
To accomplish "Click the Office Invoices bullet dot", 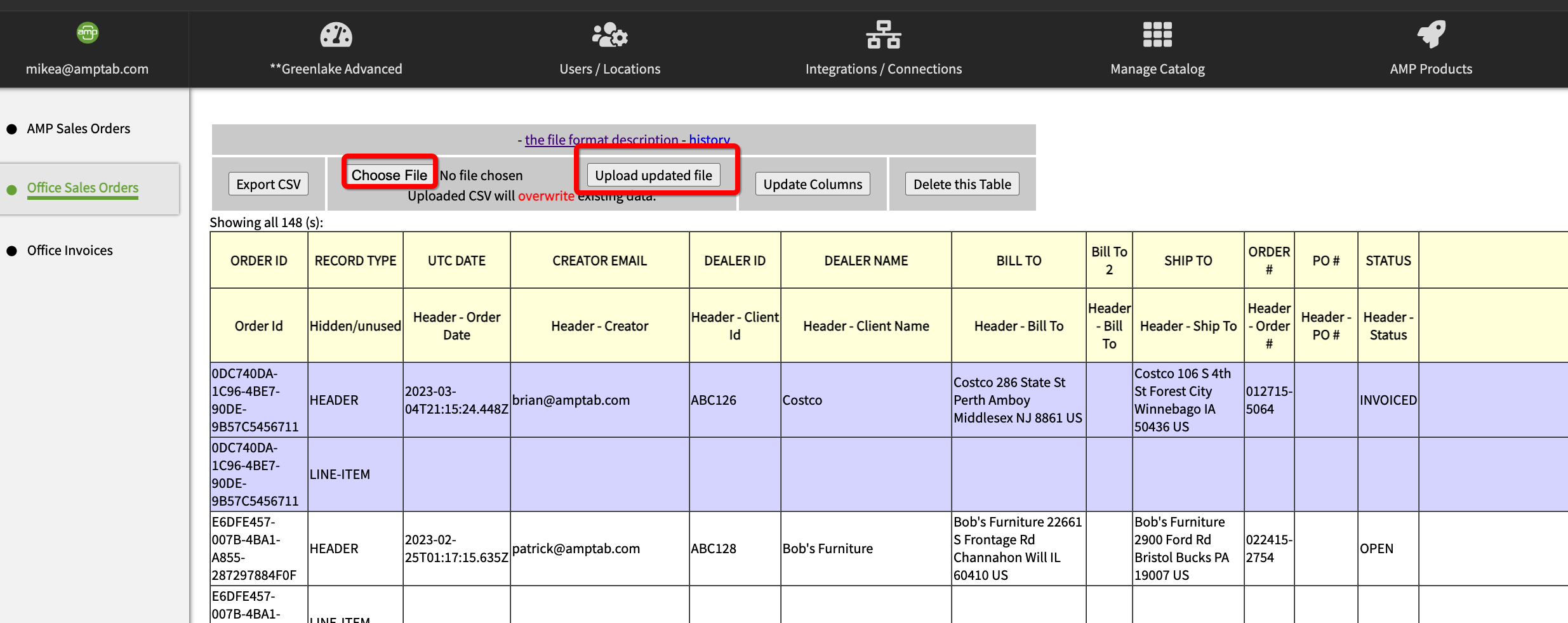I will pyautogui.click(x=11, y=251).
